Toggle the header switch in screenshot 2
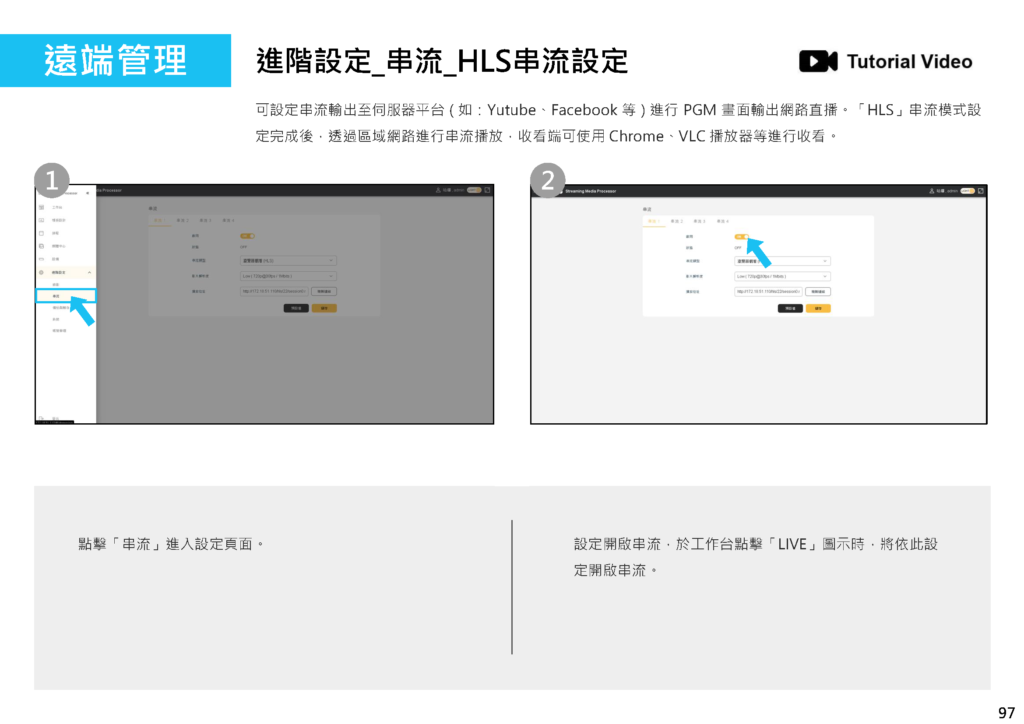 pyautogui.click(x=967, y=190)
